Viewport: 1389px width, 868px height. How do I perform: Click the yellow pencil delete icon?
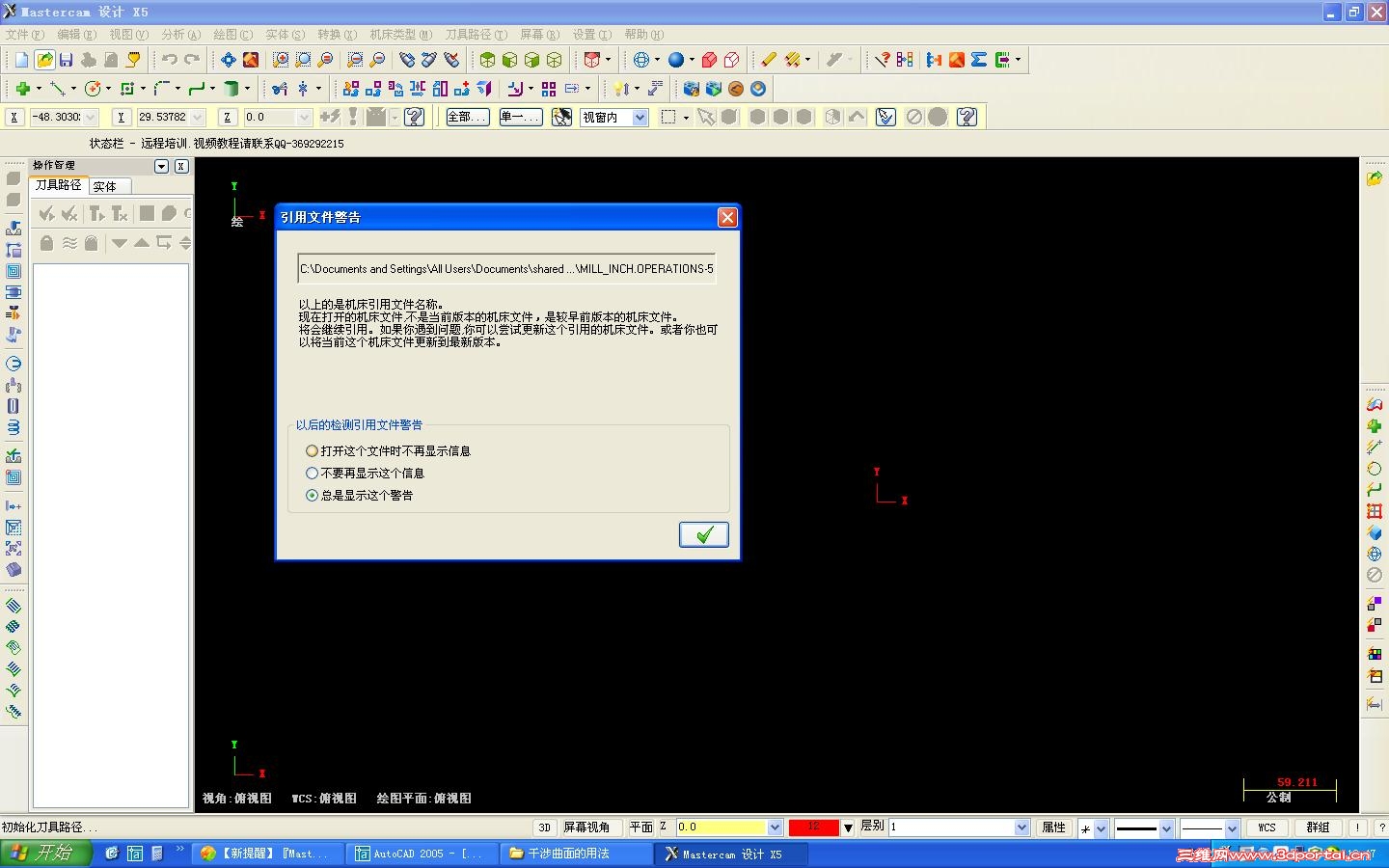click(x=769, y=60)
